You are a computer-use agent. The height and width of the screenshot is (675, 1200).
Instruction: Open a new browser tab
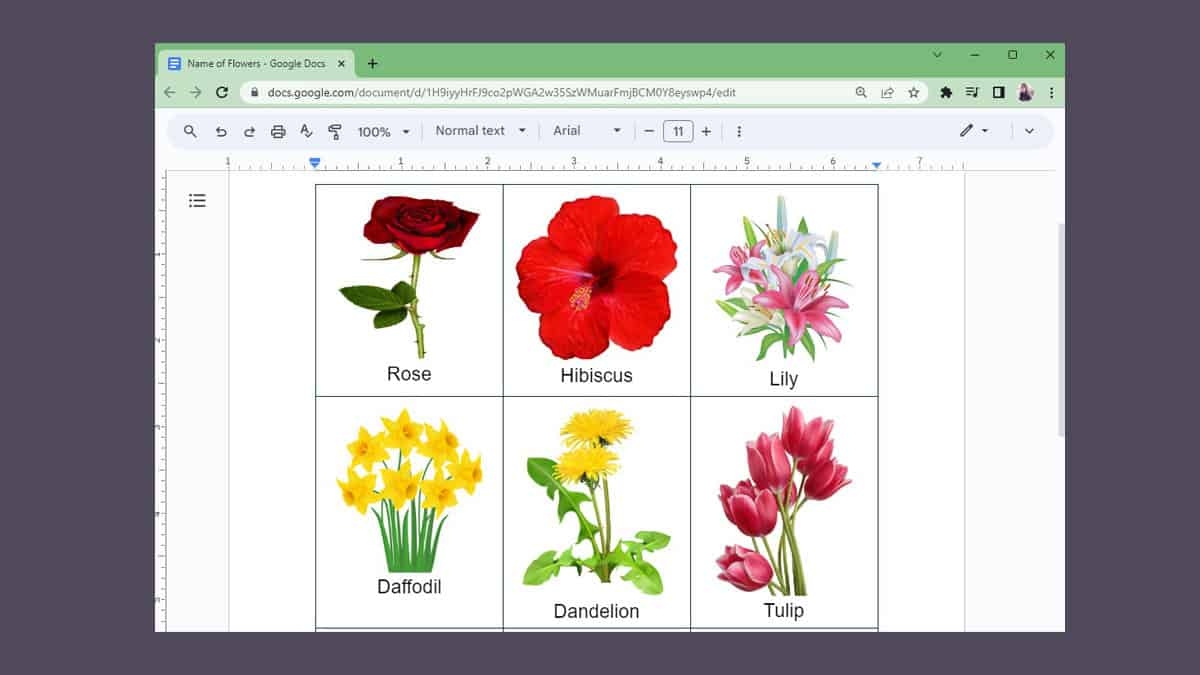372,62
